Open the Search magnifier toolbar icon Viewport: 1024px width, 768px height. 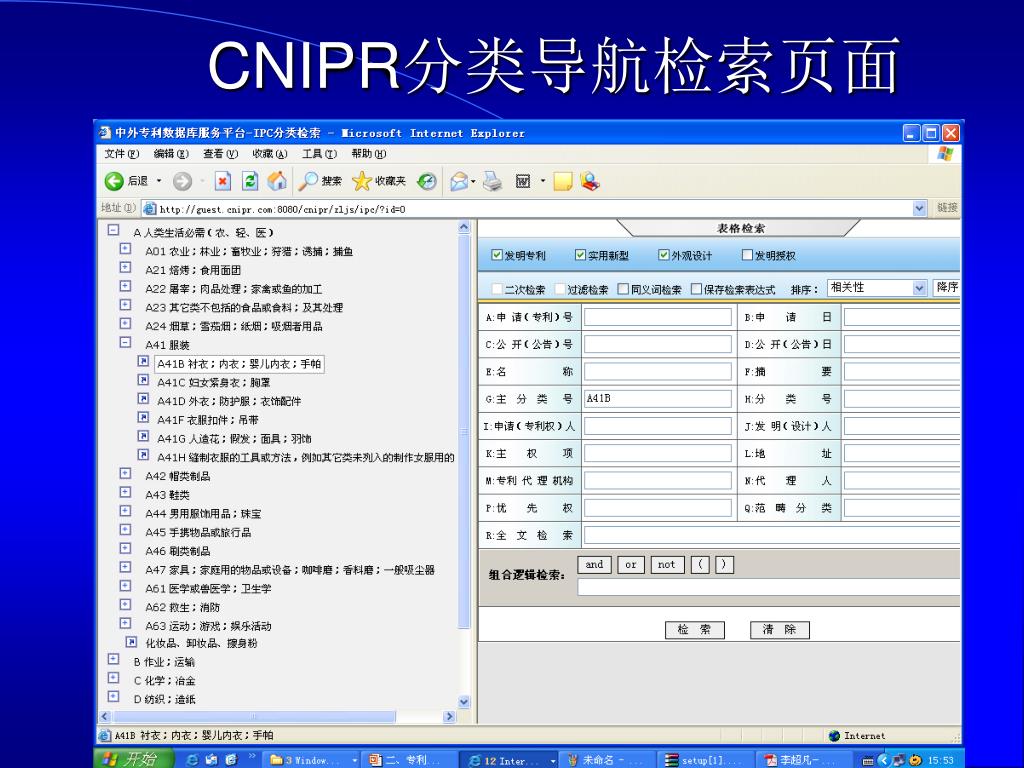[x=308, y=181]
